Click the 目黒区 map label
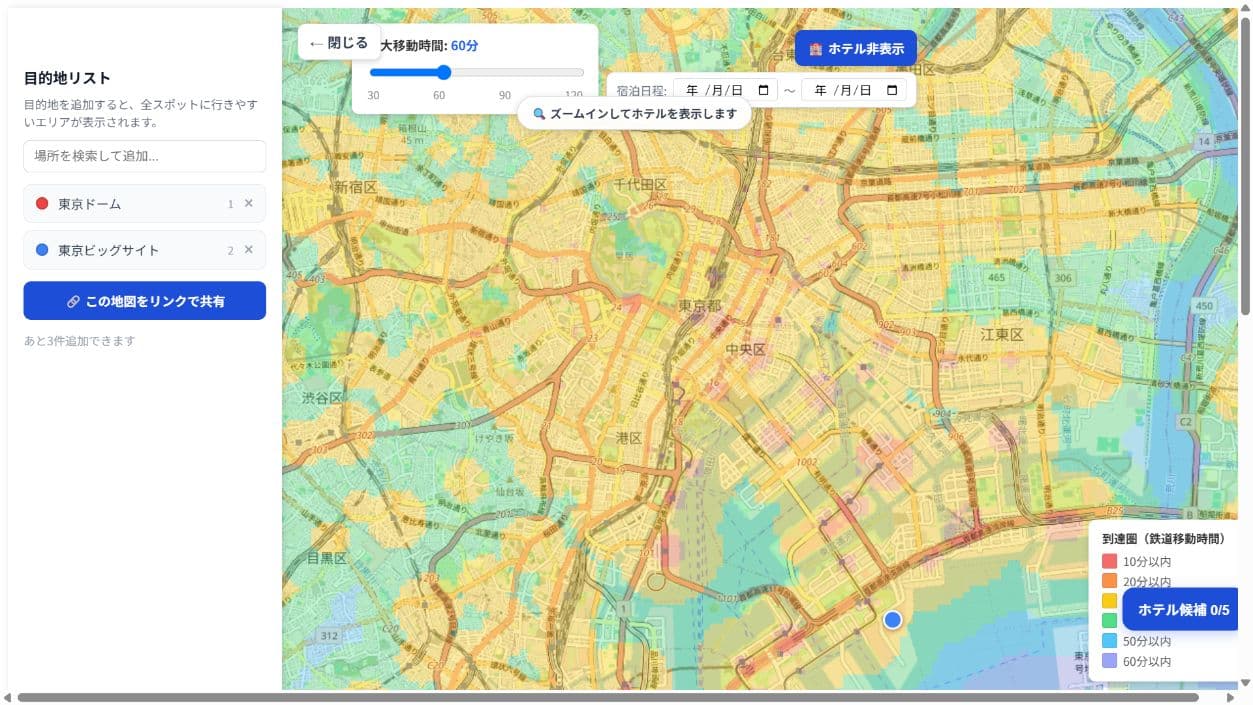 point(326,558)
